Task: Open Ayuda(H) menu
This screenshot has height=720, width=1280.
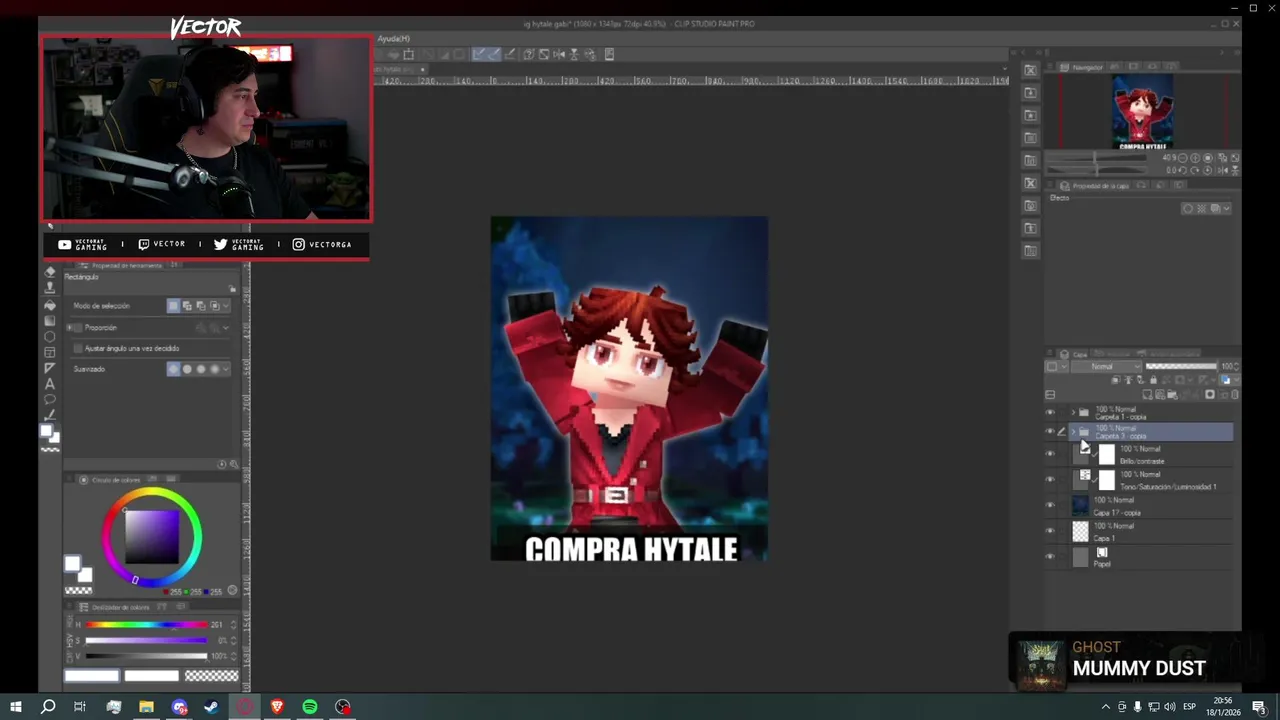Action: (393, 38)
